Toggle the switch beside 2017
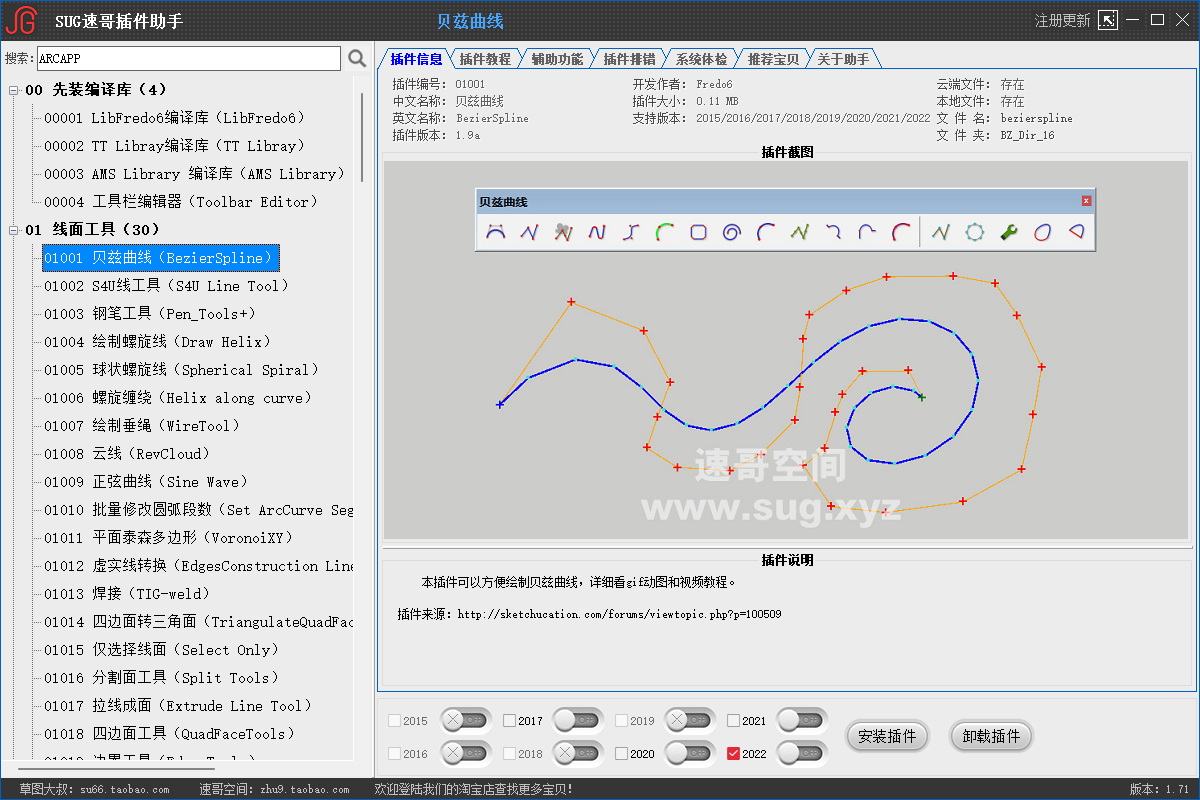 pyautogui.click(x=578, y=720)
